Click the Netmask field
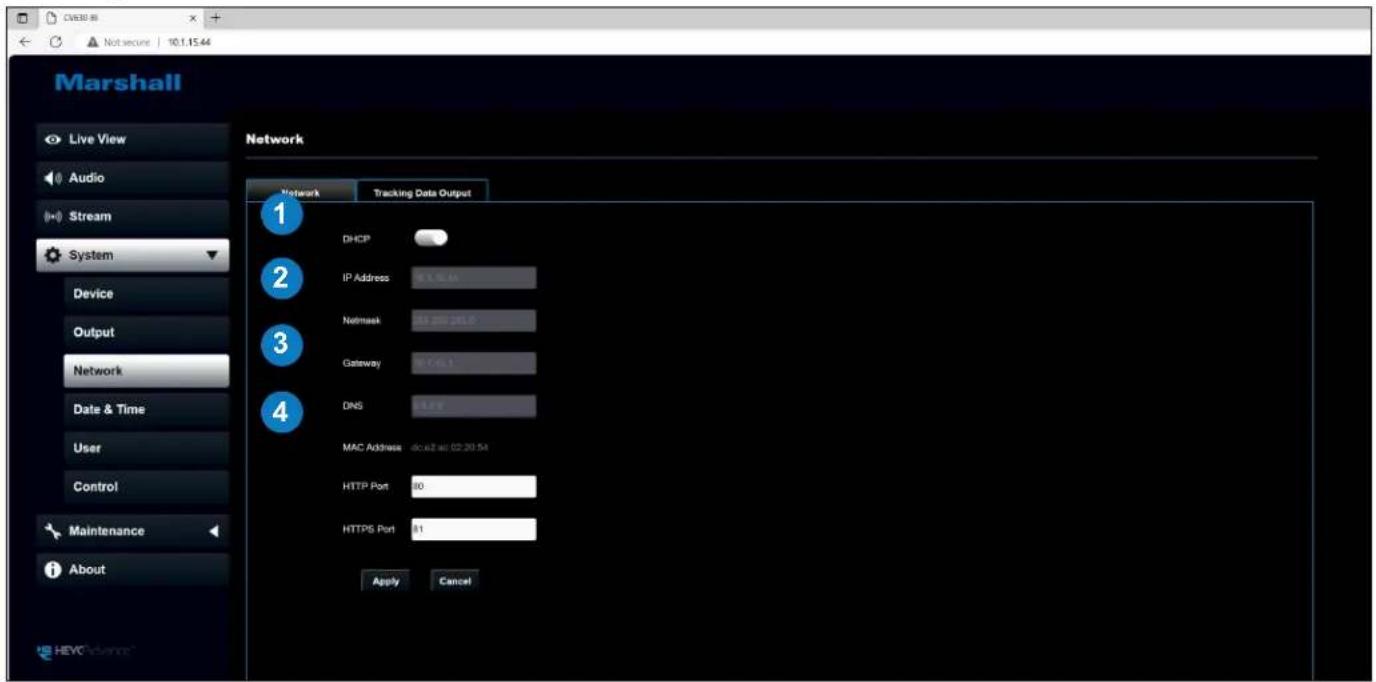 tap(473, 320)
